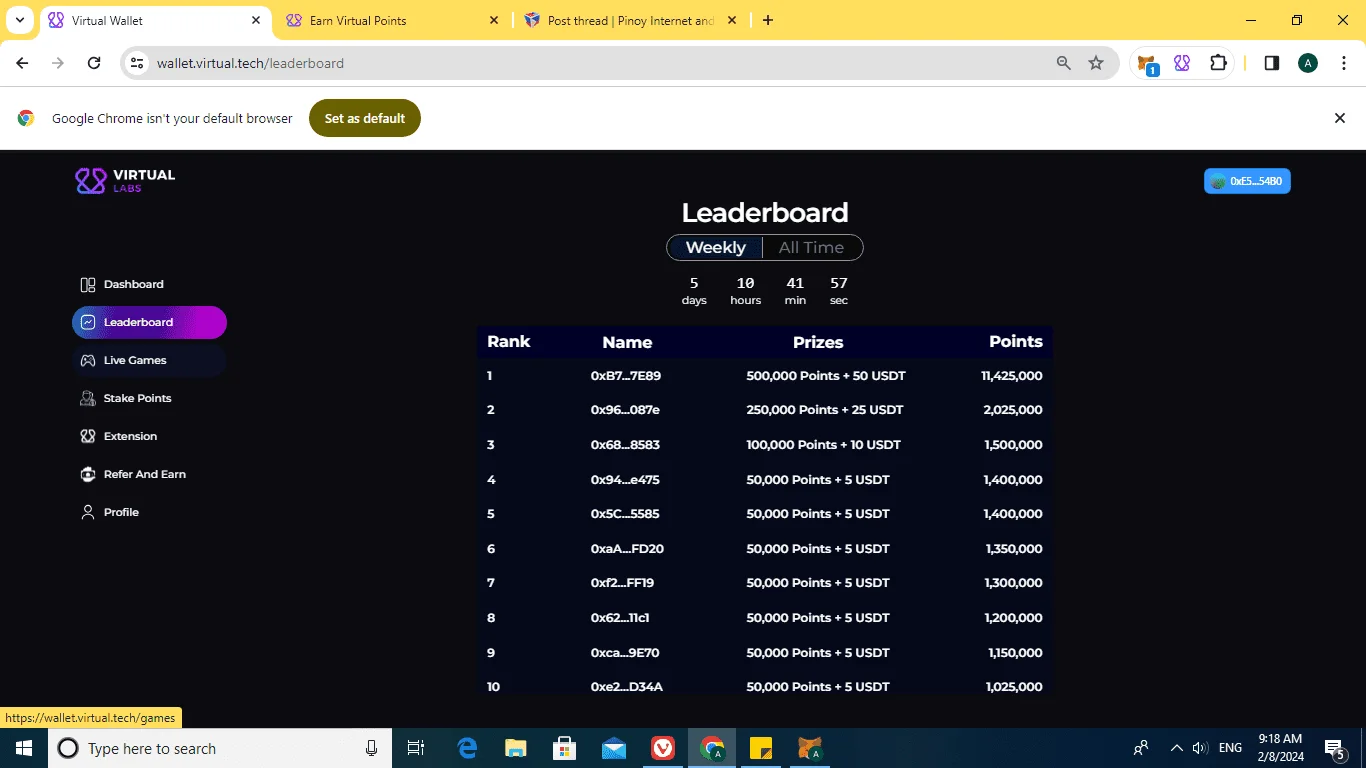
Task: Click the name 0x96...087e
Action: [x=625, y=410]
